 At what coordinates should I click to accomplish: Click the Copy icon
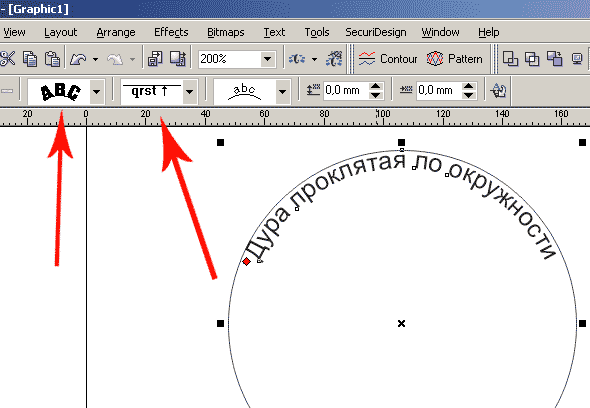[x=30, y=59]
